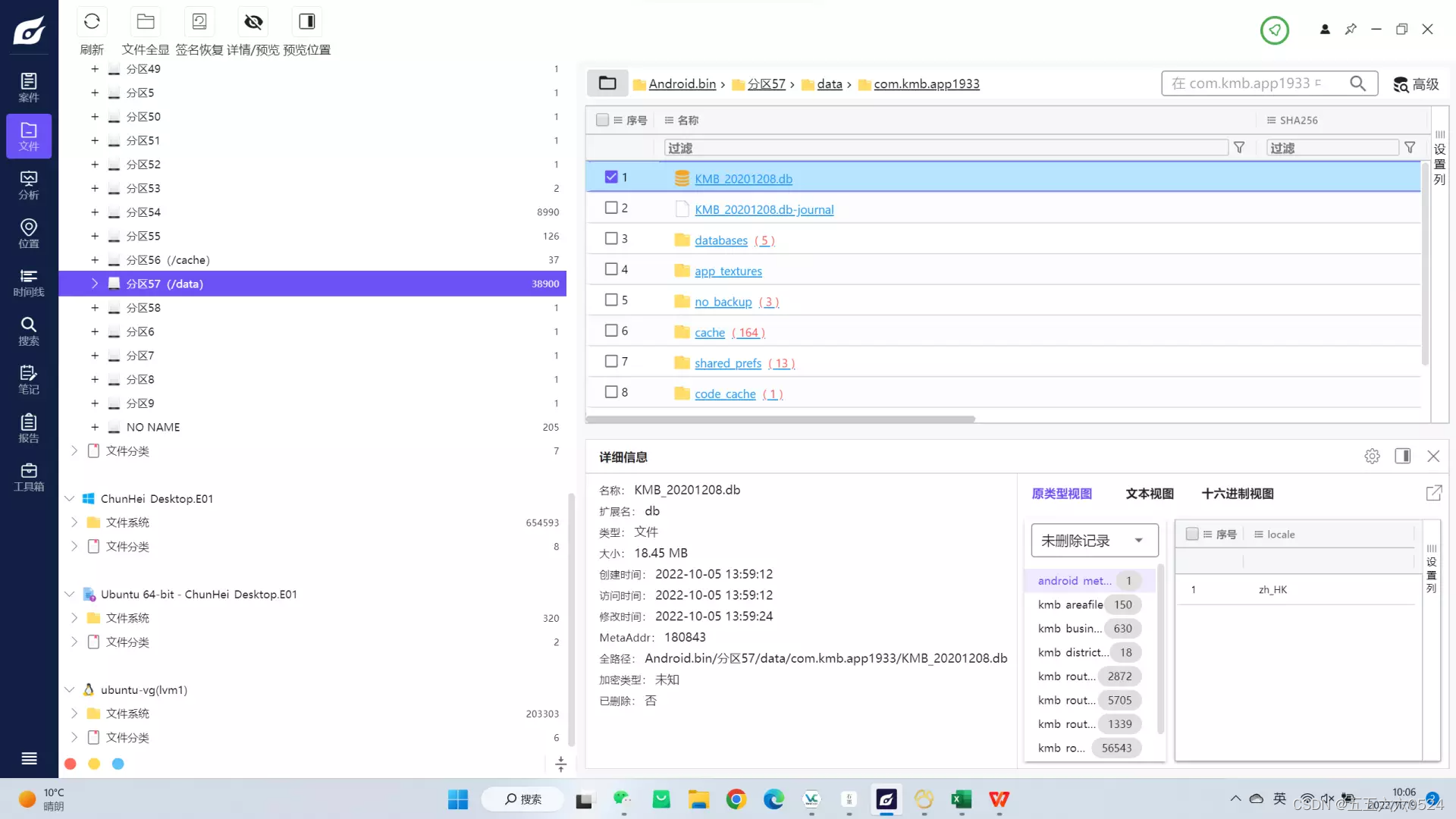Open the 未删除记录 records dropdown
1456x819 pixels.
pyautogui.click(x=1094, y=541)
